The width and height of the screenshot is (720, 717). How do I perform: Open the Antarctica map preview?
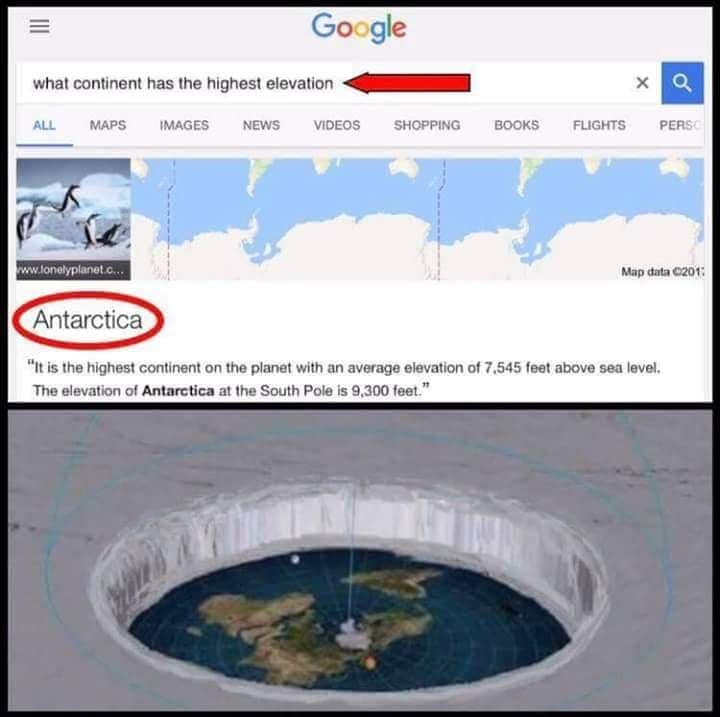(417, 219)
